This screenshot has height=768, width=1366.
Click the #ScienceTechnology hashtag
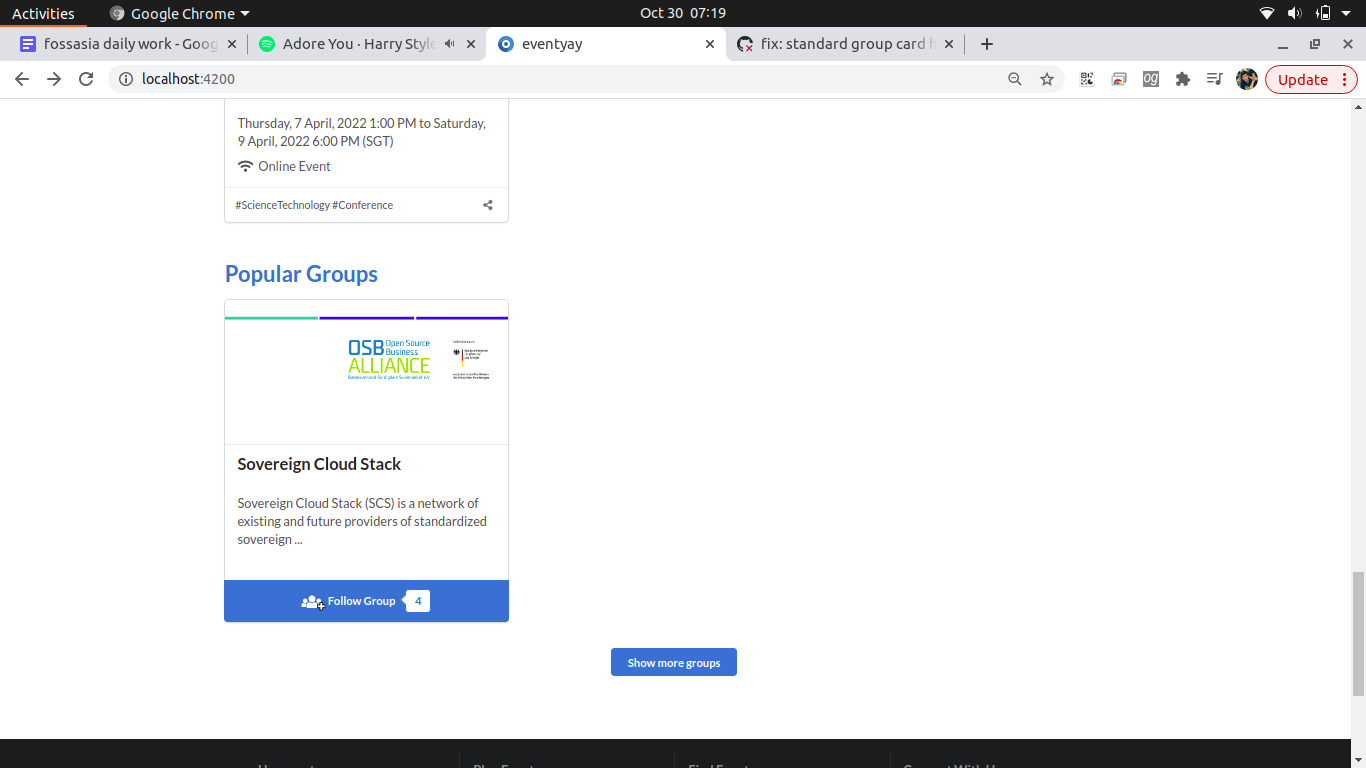click(282, 205)
